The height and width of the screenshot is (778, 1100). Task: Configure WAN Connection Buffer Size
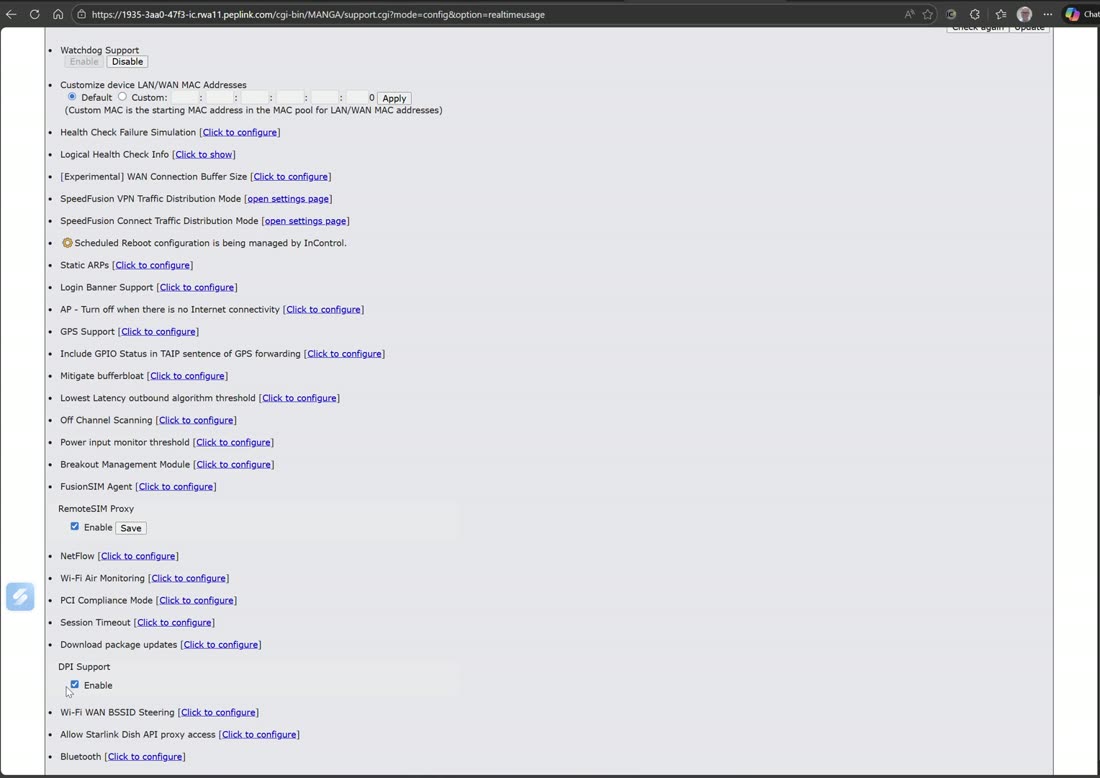(290, 177)
